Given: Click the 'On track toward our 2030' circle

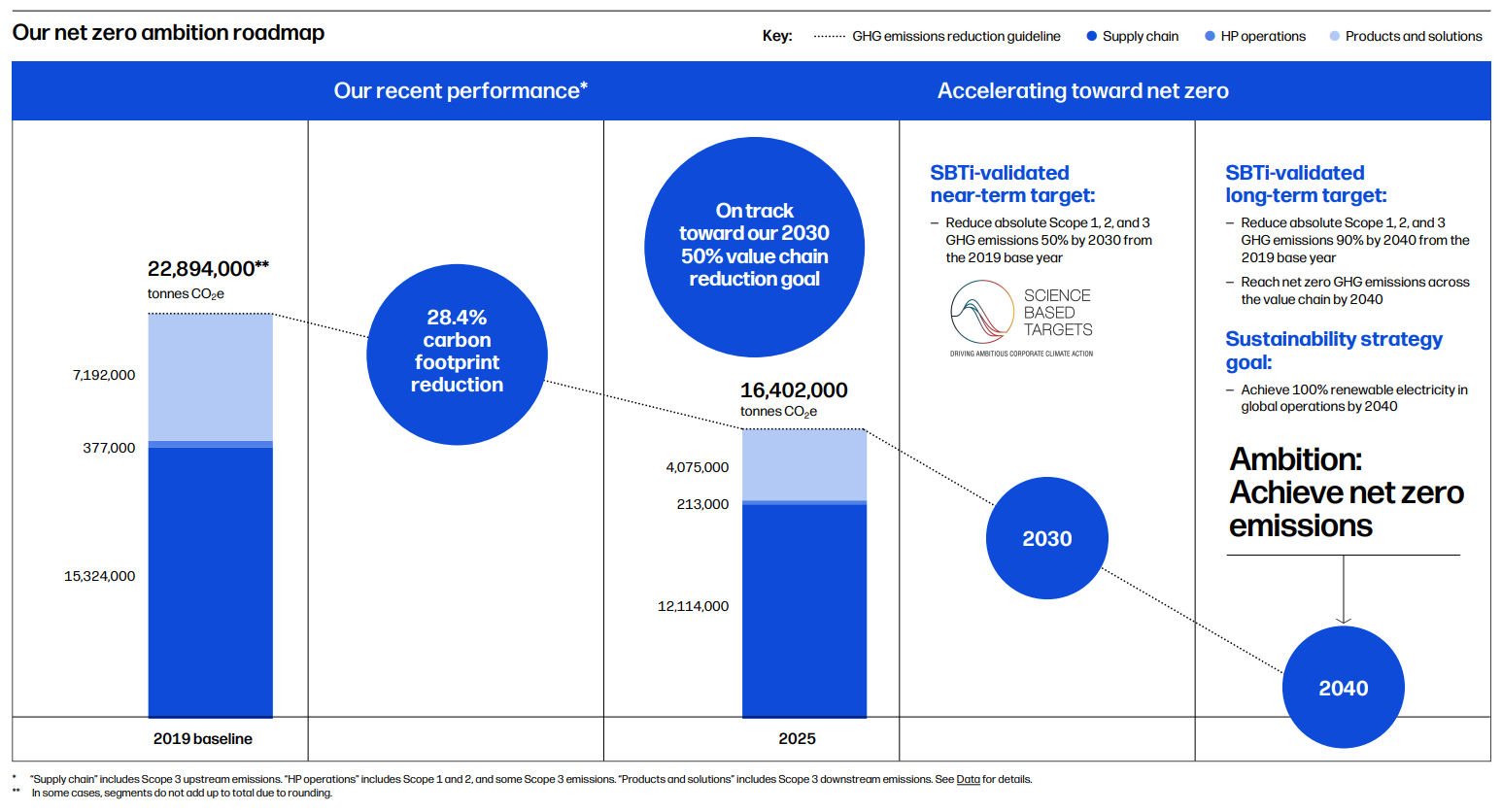Looking at the screenshot, I should [754, 247].
